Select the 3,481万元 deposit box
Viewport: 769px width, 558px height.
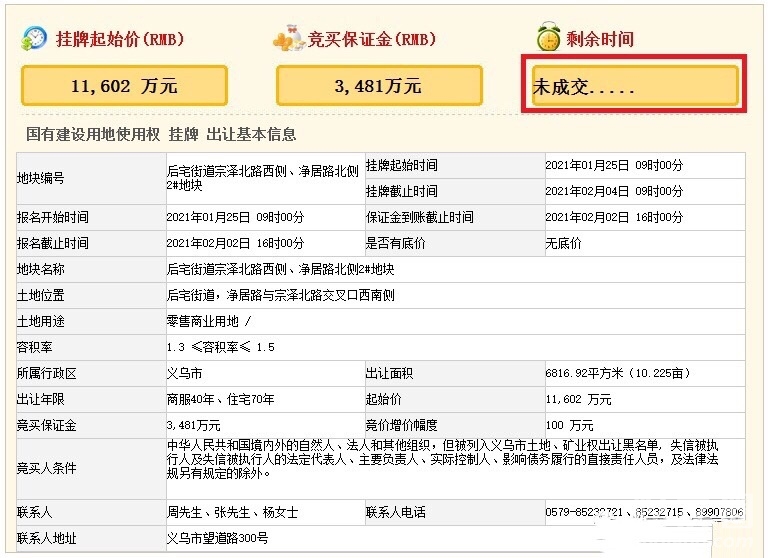pos(379,86)
